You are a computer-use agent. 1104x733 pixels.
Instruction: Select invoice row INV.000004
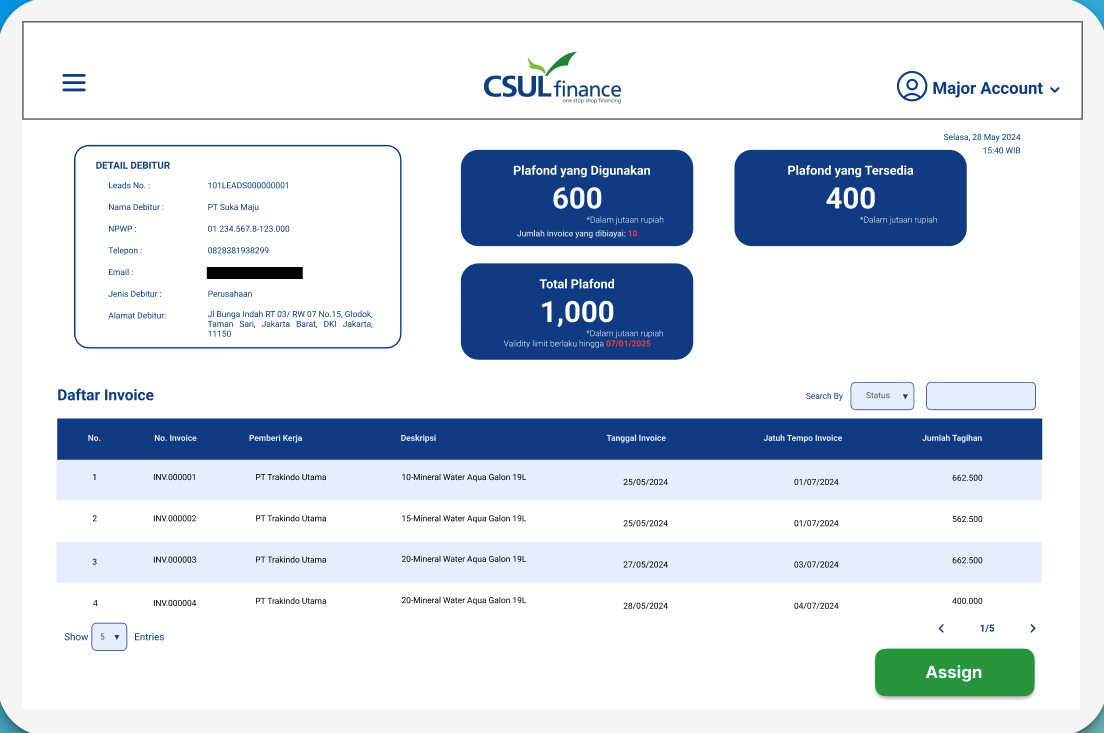tap(549, 602)
